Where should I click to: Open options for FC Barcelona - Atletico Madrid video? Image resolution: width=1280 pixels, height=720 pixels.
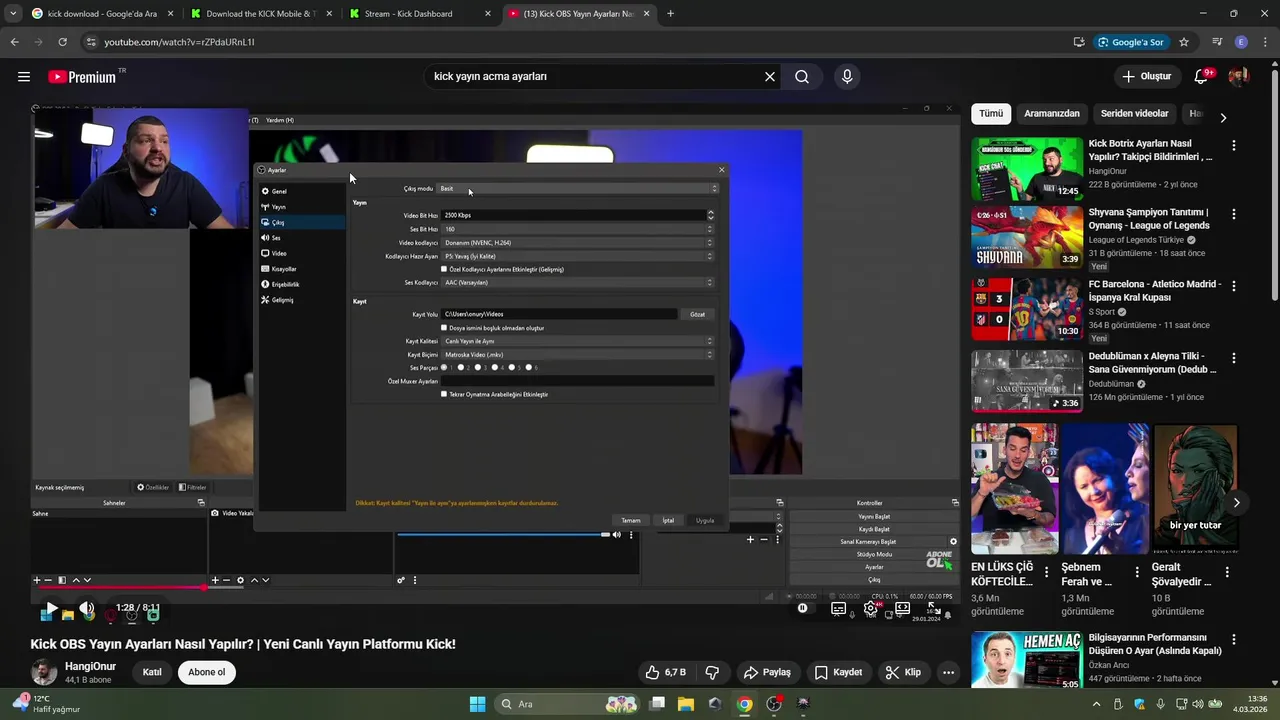coord(1233,286)
